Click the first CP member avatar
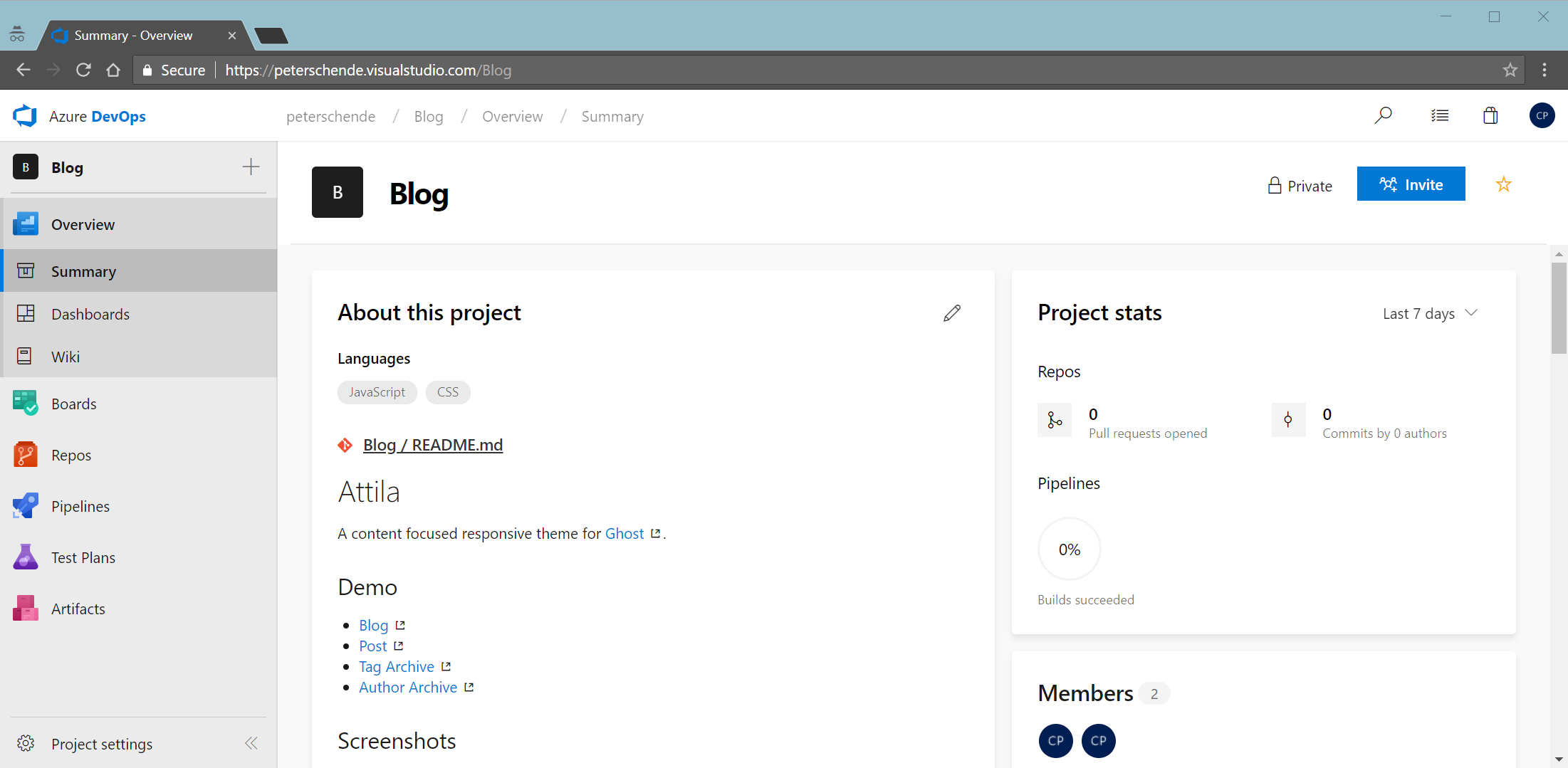1568x768 pixels. point(1055,741)
